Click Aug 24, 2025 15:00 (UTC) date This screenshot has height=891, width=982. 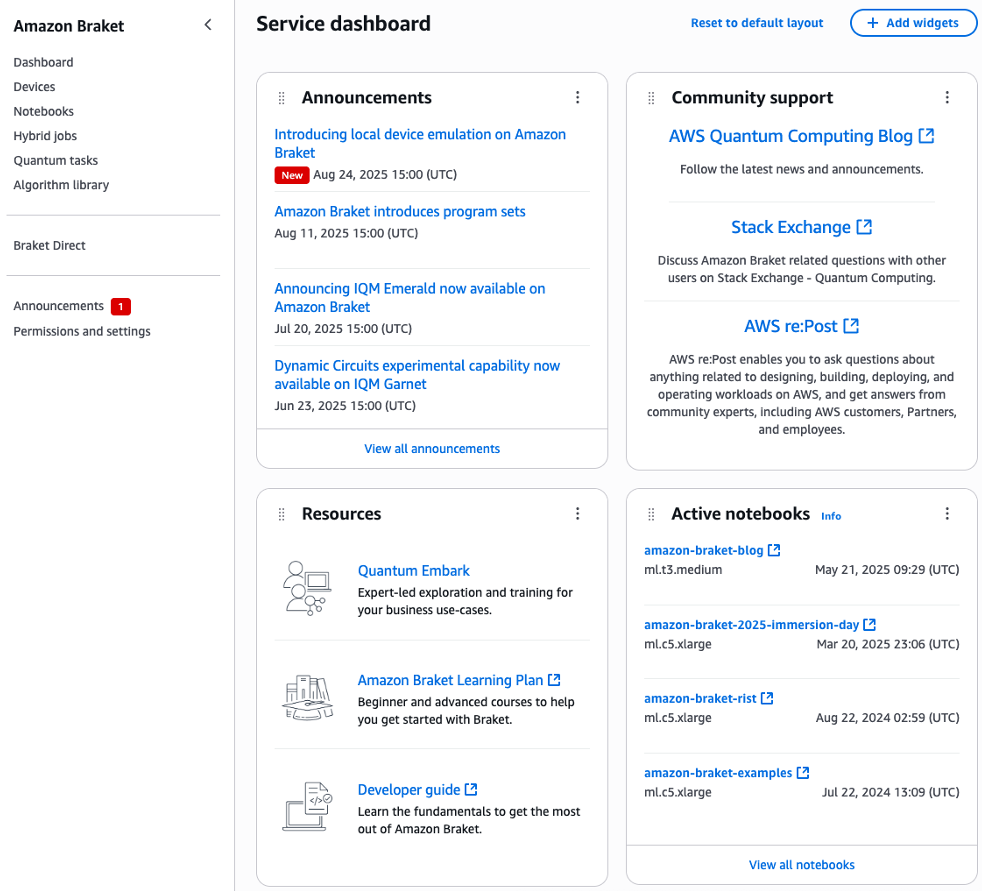coord(385,175)
